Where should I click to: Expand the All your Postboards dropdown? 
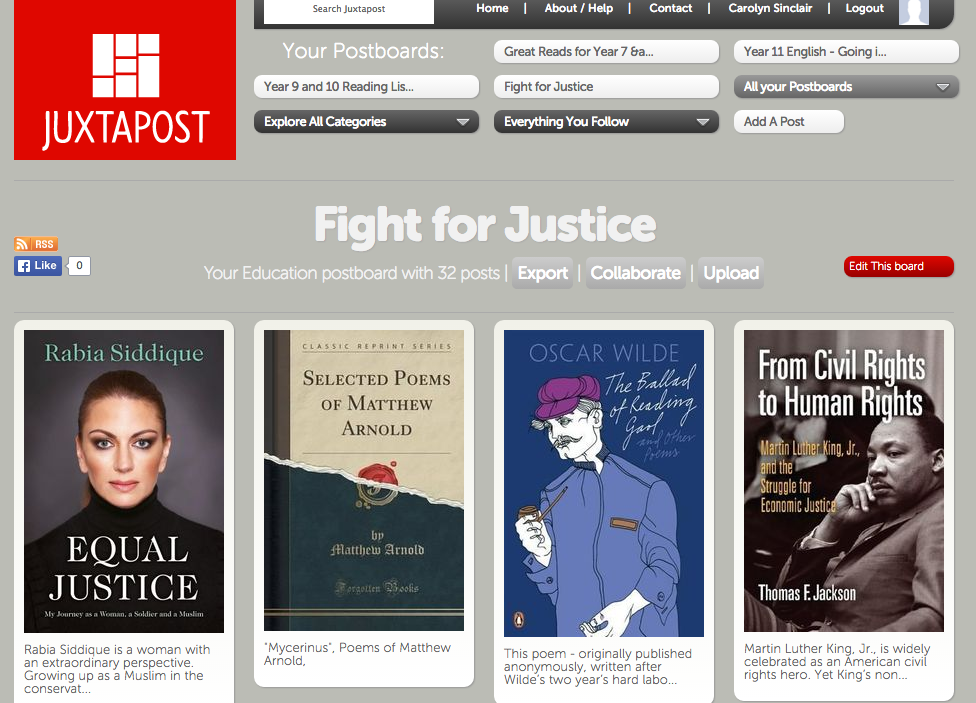(847, 87)
